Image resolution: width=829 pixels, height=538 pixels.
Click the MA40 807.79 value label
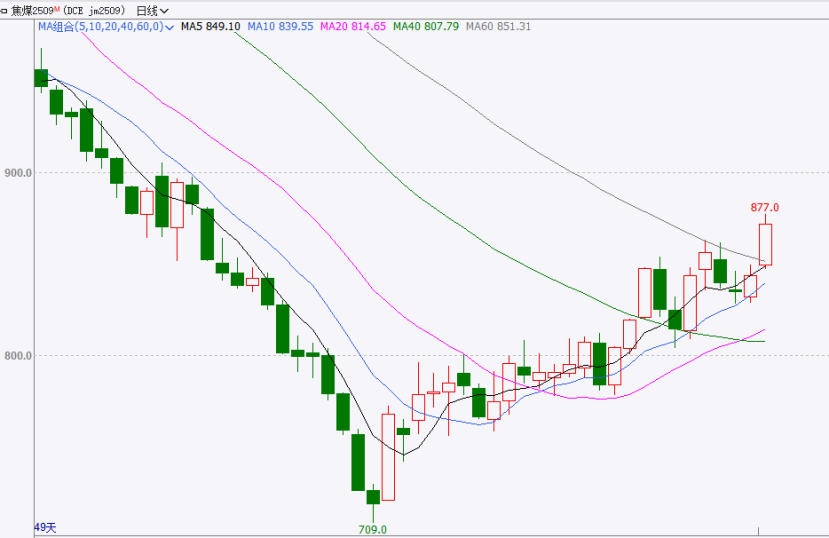pos(426,26)
